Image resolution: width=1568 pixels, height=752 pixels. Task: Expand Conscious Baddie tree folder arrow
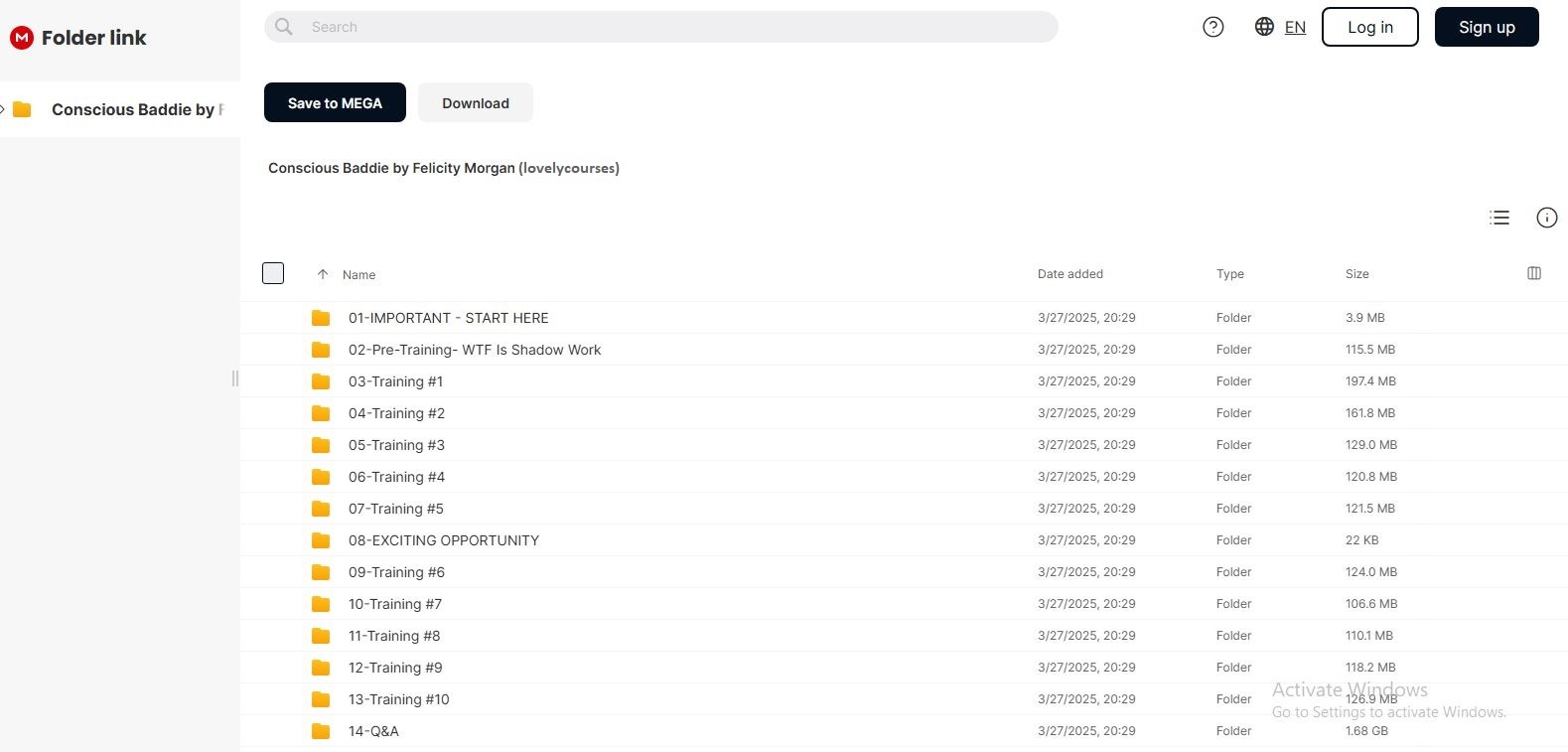pyautogui.click(x=4, y=109)
